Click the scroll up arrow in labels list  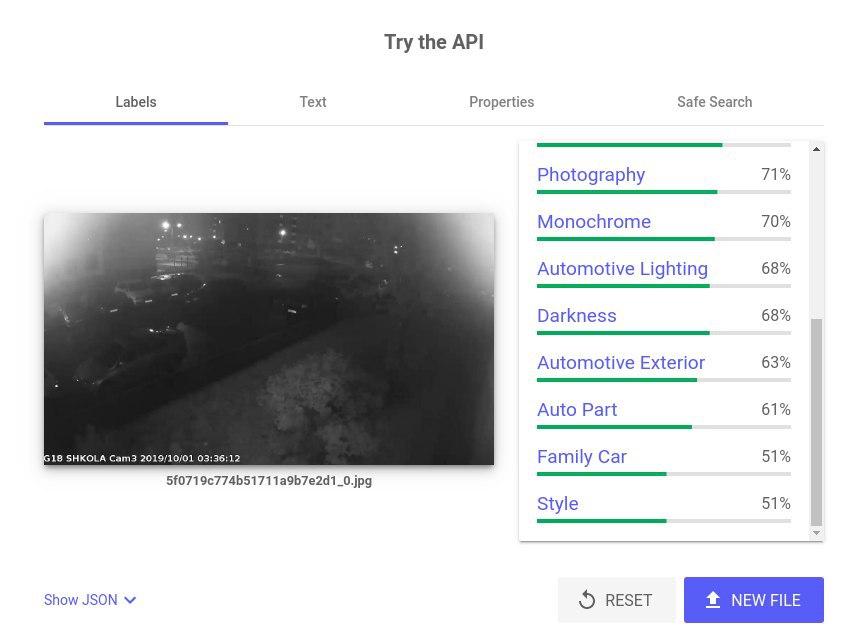click(816, 149)
